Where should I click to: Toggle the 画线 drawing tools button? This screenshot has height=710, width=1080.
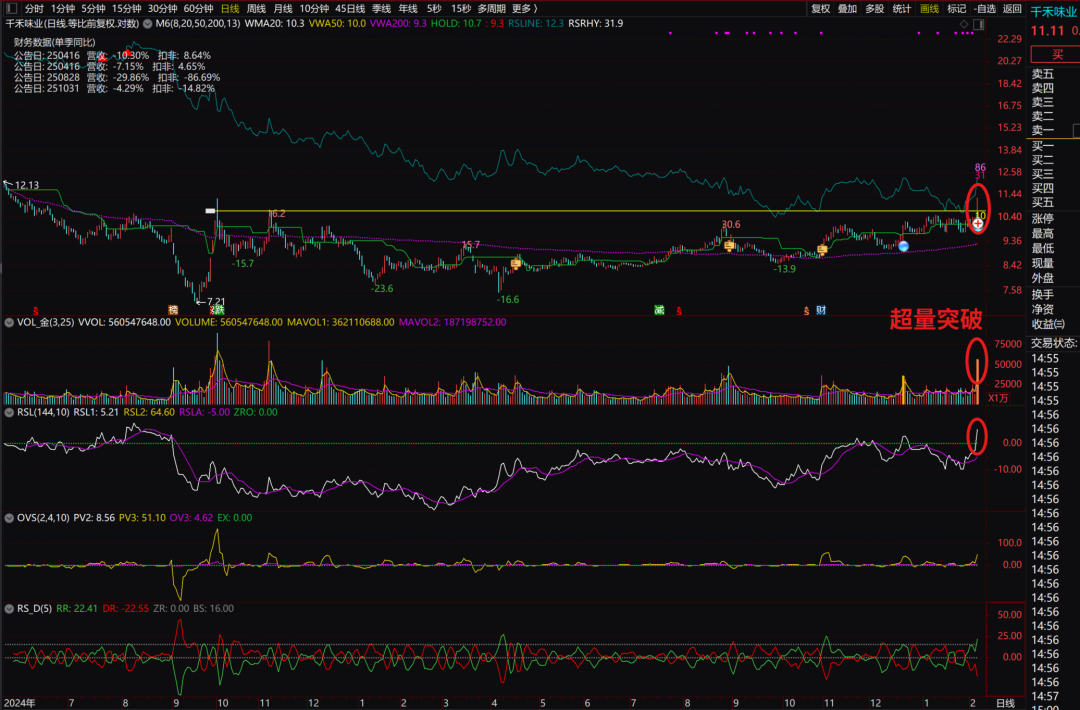click(929, 8)
